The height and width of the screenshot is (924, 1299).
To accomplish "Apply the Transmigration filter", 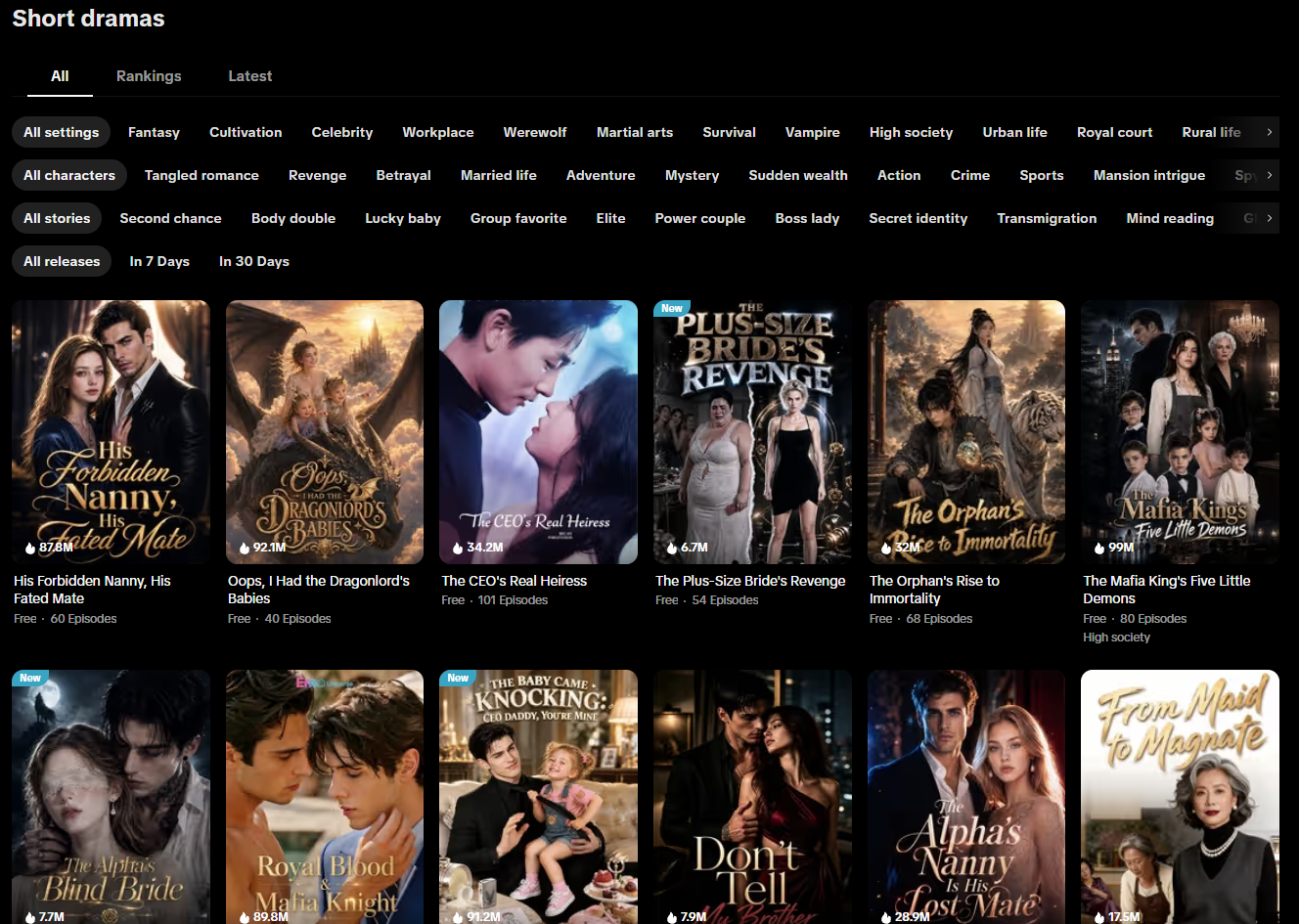I will (x=1048, y=218).
